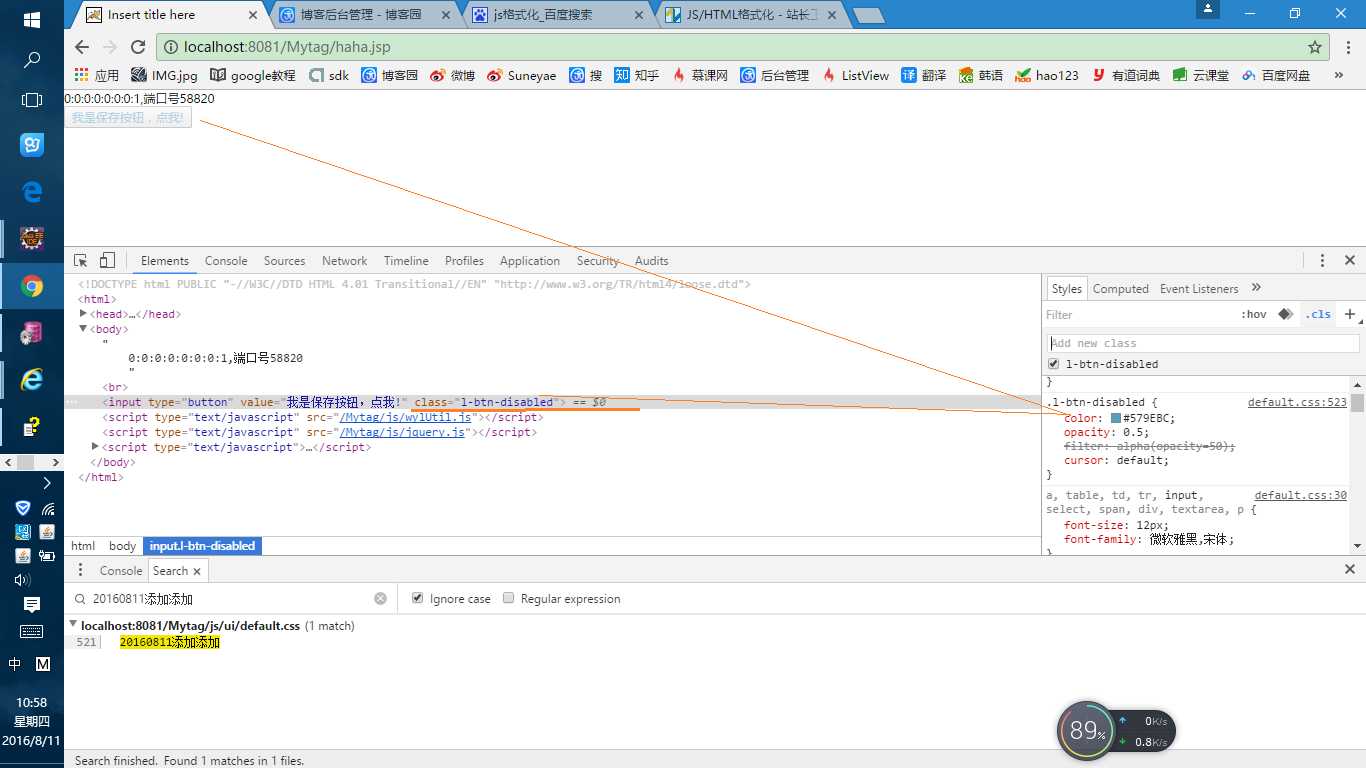Expand hidden system tray icons chevron
Viewport: 1366px width, 768px height.
[x=47, y=483]
